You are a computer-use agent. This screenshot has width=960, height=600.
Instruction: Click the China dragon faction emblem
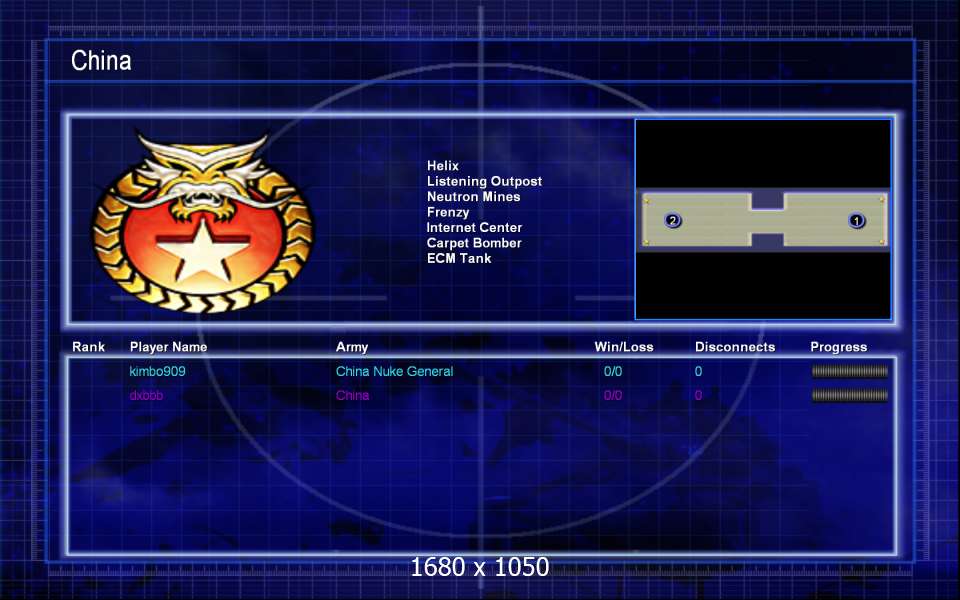(x=203, y=222)
